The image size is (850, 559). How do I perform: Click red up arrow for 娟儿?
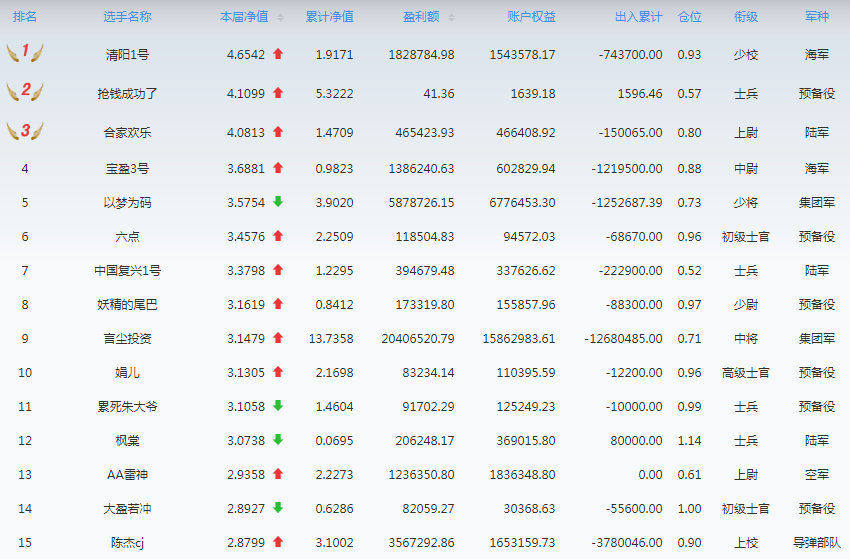[x=278, y=372]
